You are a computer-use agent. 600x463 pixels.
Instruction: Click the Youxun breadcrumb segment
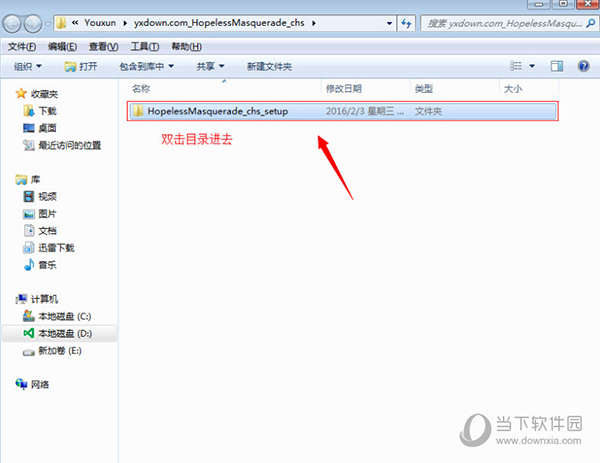pos(100,23)
